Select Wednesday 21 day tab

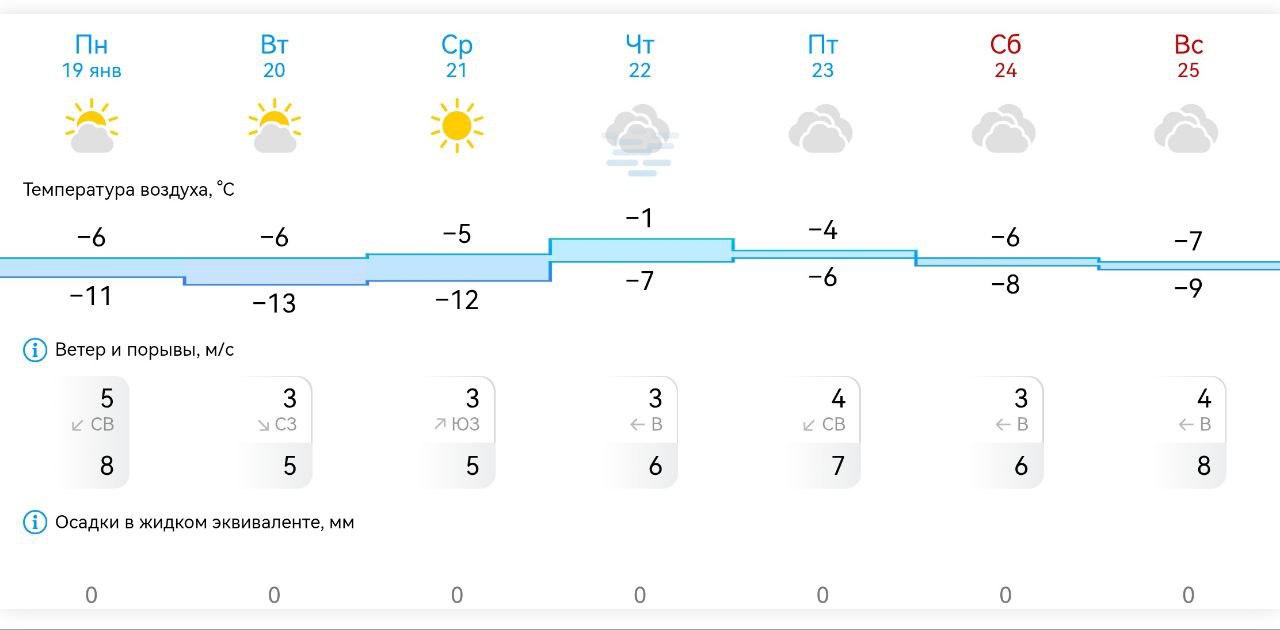(457, 56)
